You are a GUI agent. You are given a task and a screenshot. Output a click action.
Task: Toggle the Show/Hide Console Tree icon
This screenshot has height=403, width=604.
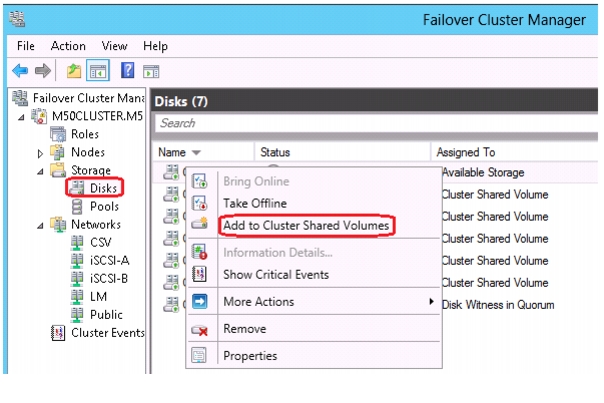[x=98, y=71]
